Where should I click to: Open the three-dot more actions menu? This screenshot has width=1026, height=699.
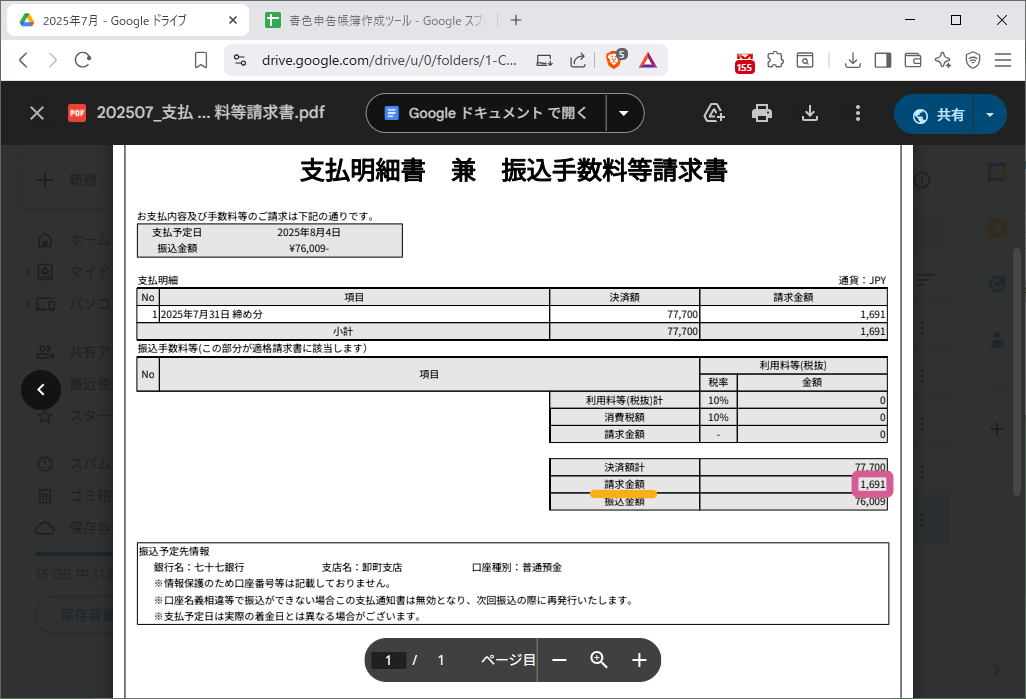pyautogui.click(x=858, y=113)
